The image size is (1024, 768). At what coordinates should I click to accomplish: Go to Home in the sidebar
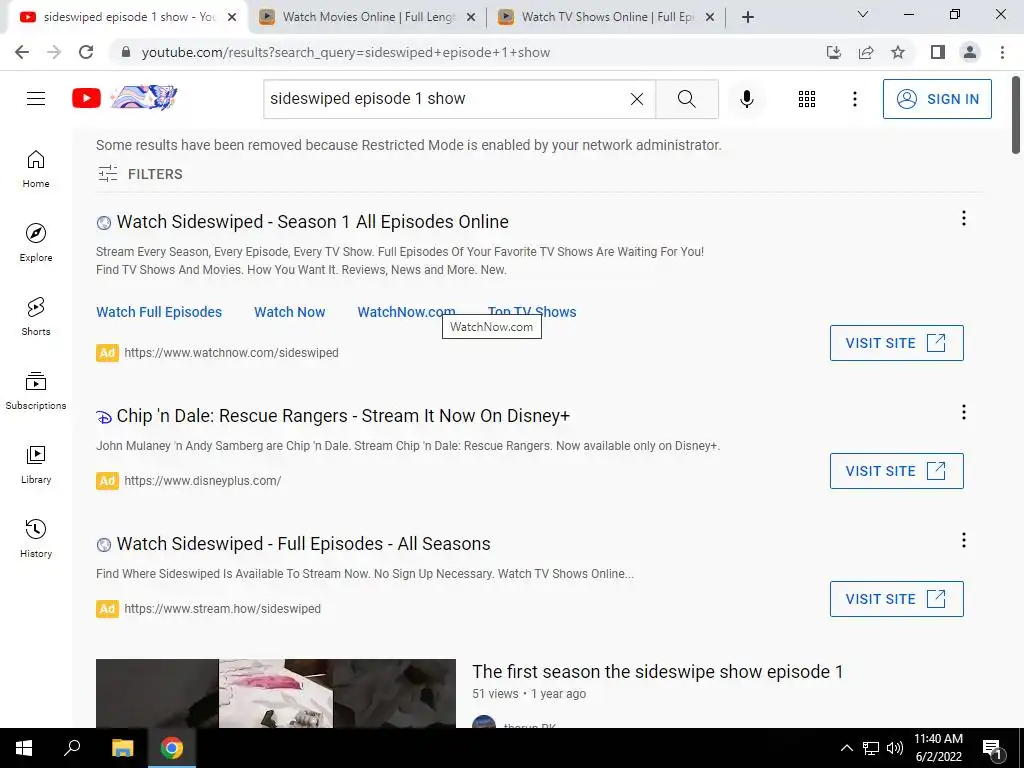pyautogui.click(x=36, y=169)
